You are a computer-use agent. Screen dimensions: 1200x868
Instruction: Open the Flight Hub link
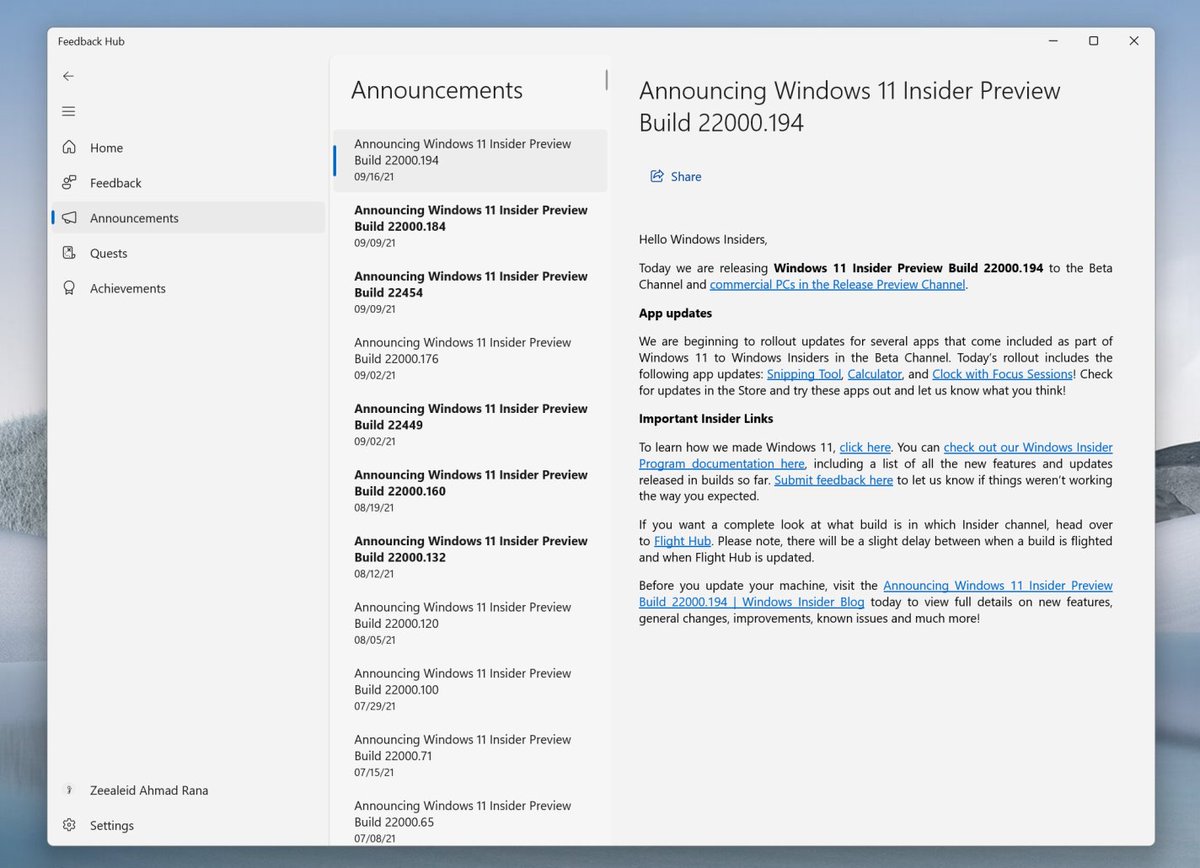pyautogui.click(x=682, y=541)
